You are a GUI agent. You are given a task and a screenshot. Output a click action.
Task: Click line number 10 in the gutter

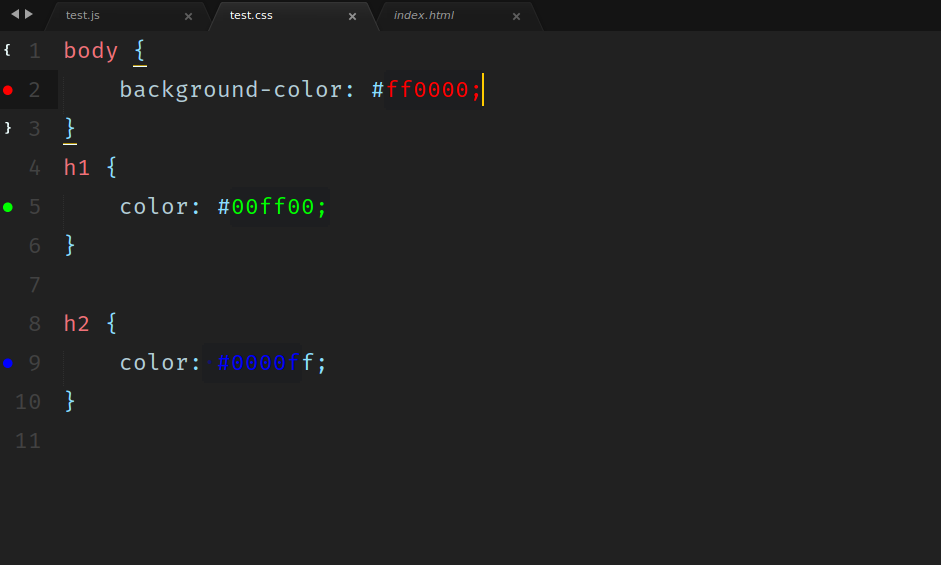click(28, 402)
